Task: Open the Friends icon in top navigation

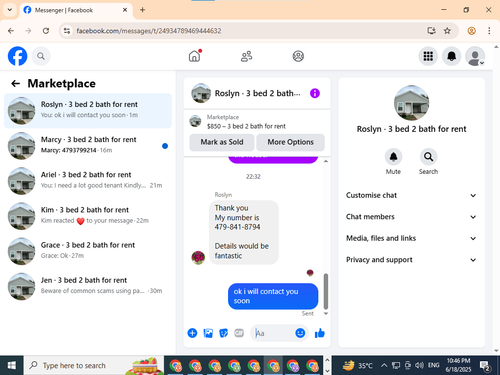Action: coord(246,56)
